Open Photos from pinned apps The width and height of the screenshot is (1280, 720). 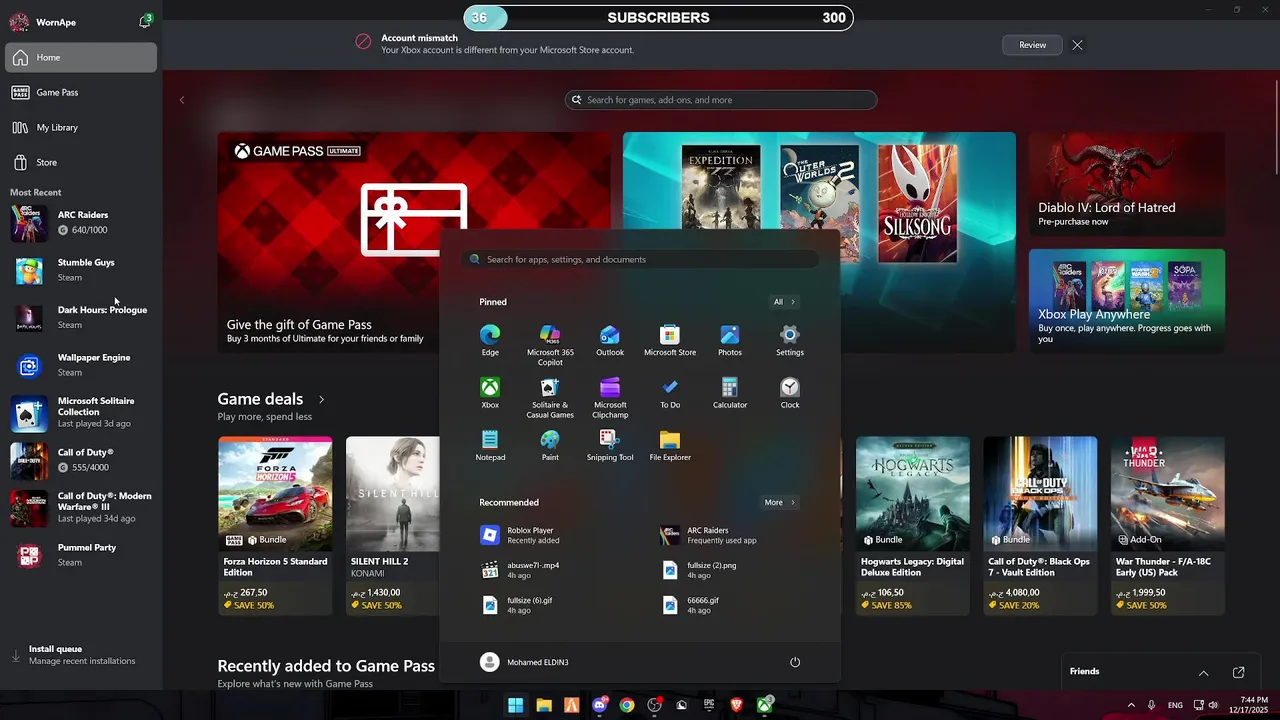730,340
